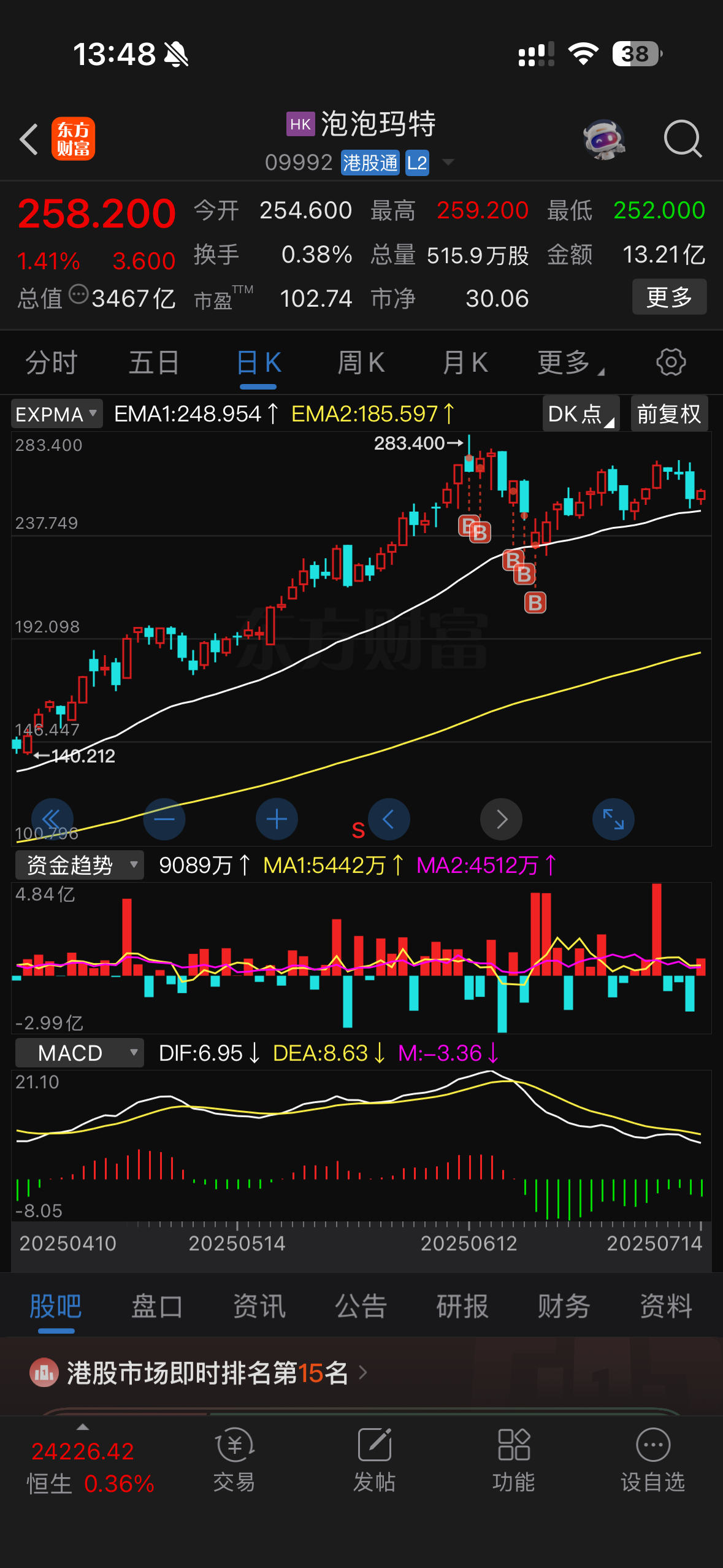The image size is (723, 1568).
Task: Switch to 周K tab
Action: coord(361,362)
